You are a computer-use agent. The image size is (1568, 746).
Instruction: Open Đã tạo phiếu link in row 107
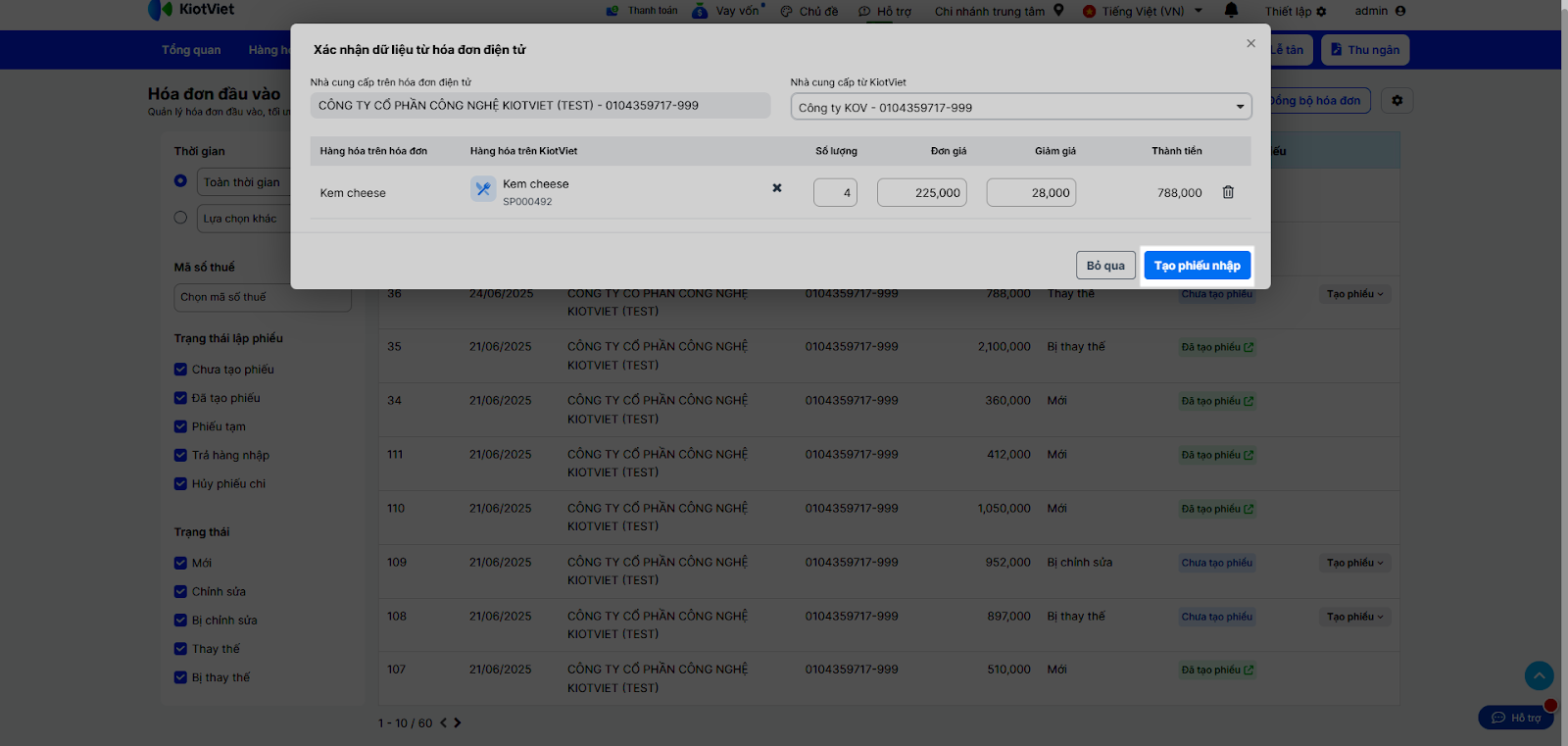coord(1217,671)
